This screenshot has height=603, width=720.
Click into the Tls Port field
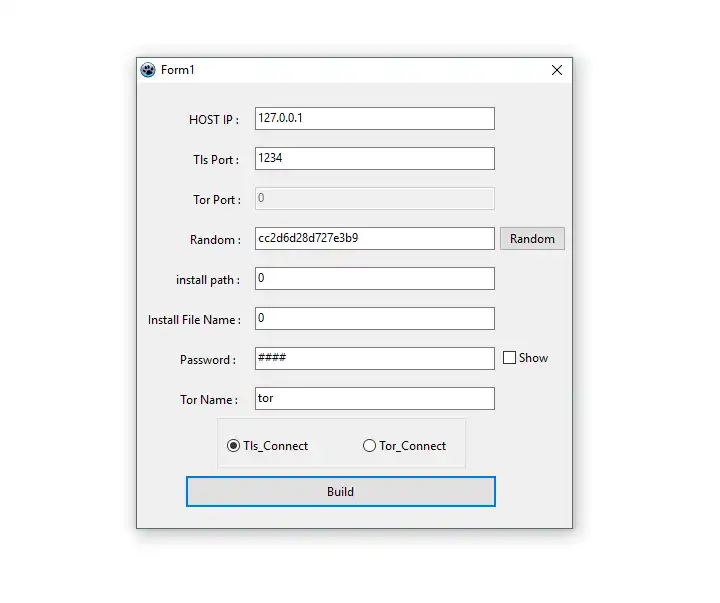(374, 158)
